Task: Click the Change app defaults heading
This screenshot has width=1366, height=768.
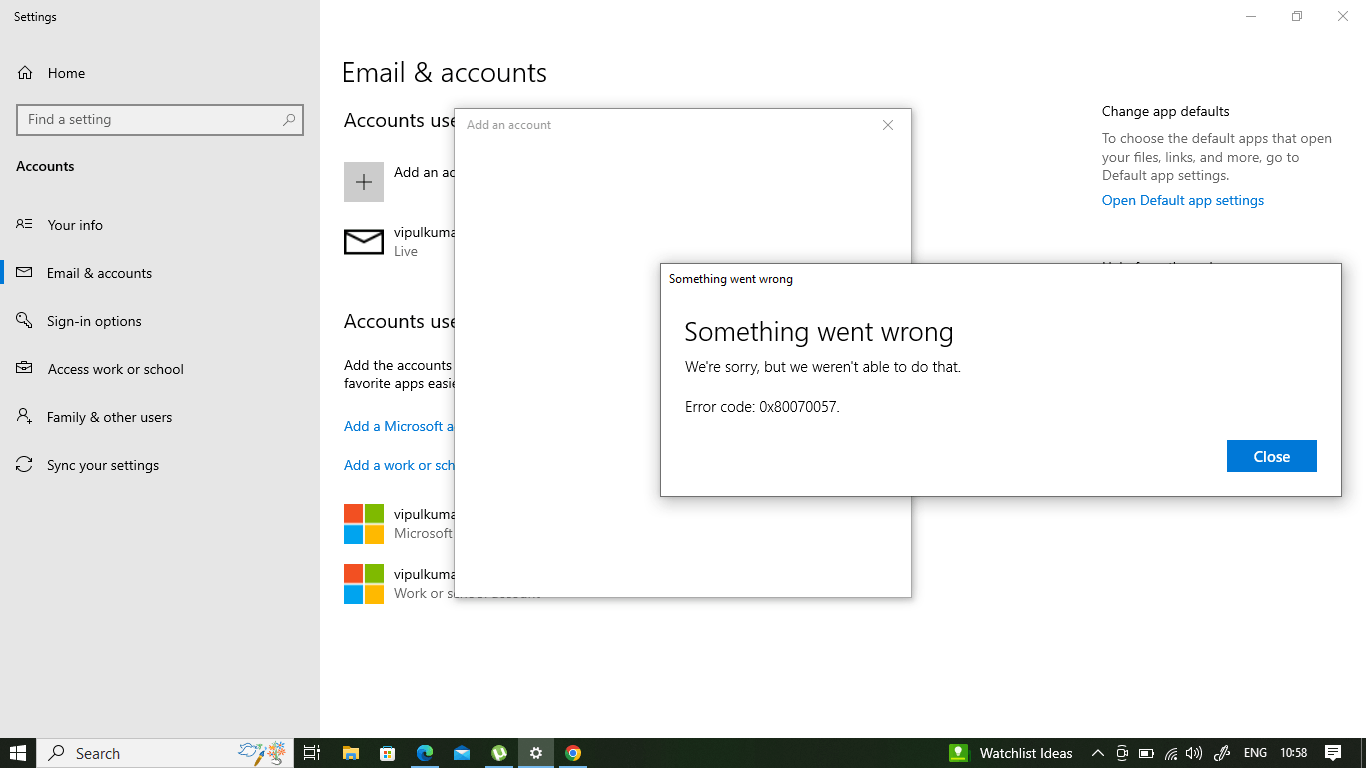Action: click(1166, 111)
